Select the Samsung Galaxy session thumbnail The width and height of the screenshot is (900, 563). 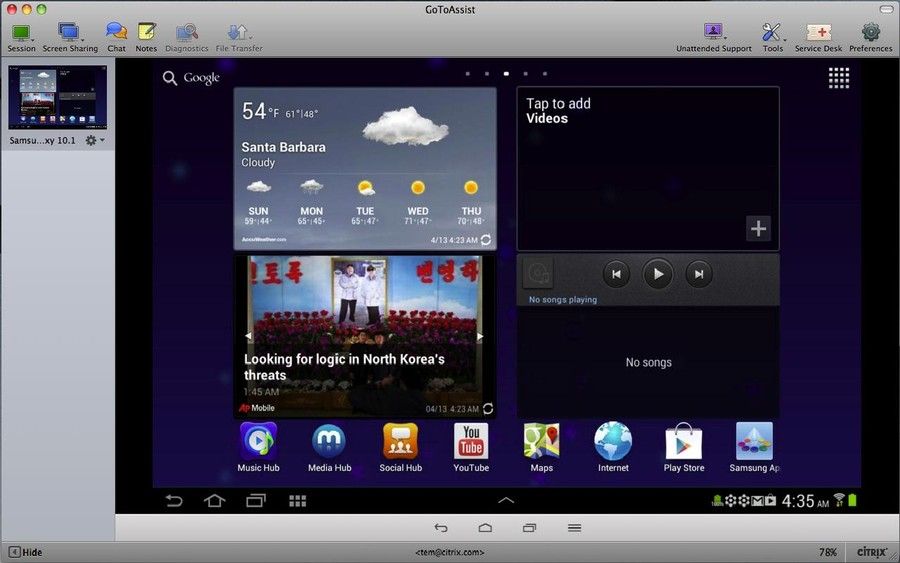click(57, 97)
